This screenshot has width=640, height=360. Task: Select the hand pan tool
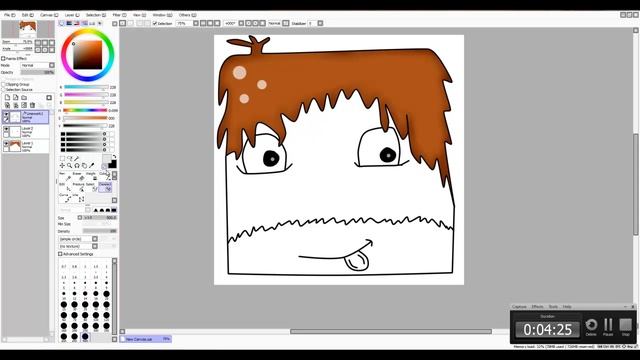pyautogui.click(x=84, y=166)
